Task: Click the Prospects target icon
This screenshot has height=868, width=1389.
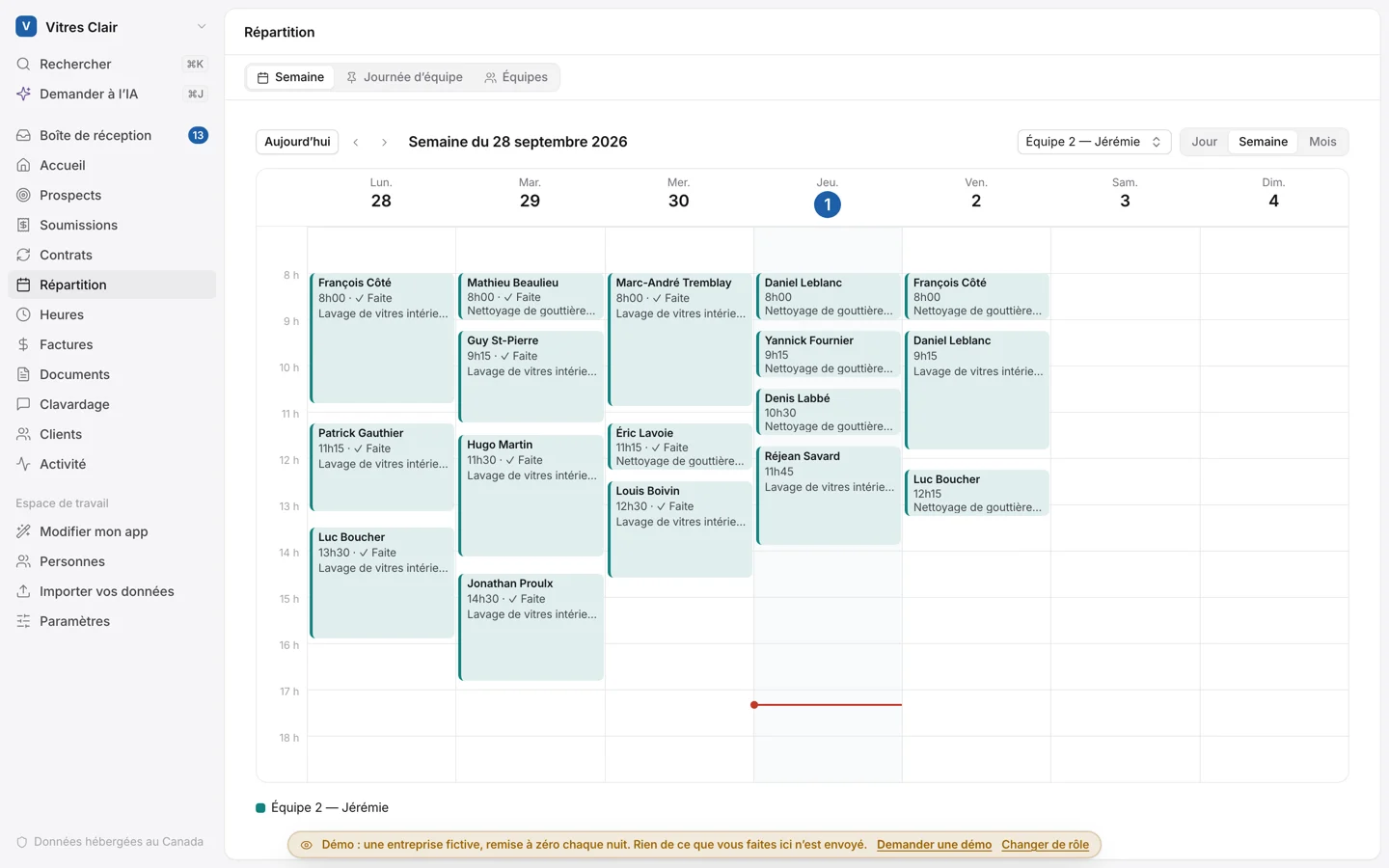Action: [23, 195]
